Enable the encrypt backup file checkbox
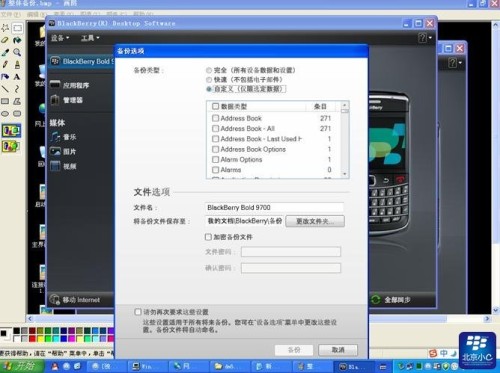Viewport: 500px width, 373px height. (x=208, y=237)
